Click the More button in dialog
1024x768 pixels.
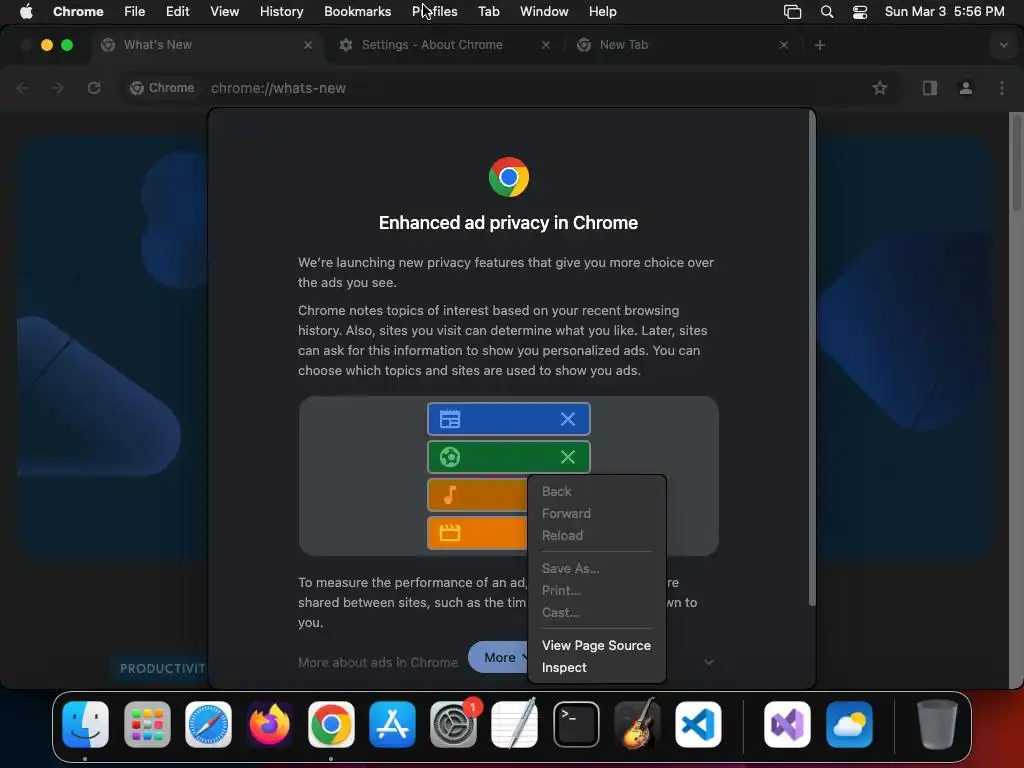pos(500,658)
